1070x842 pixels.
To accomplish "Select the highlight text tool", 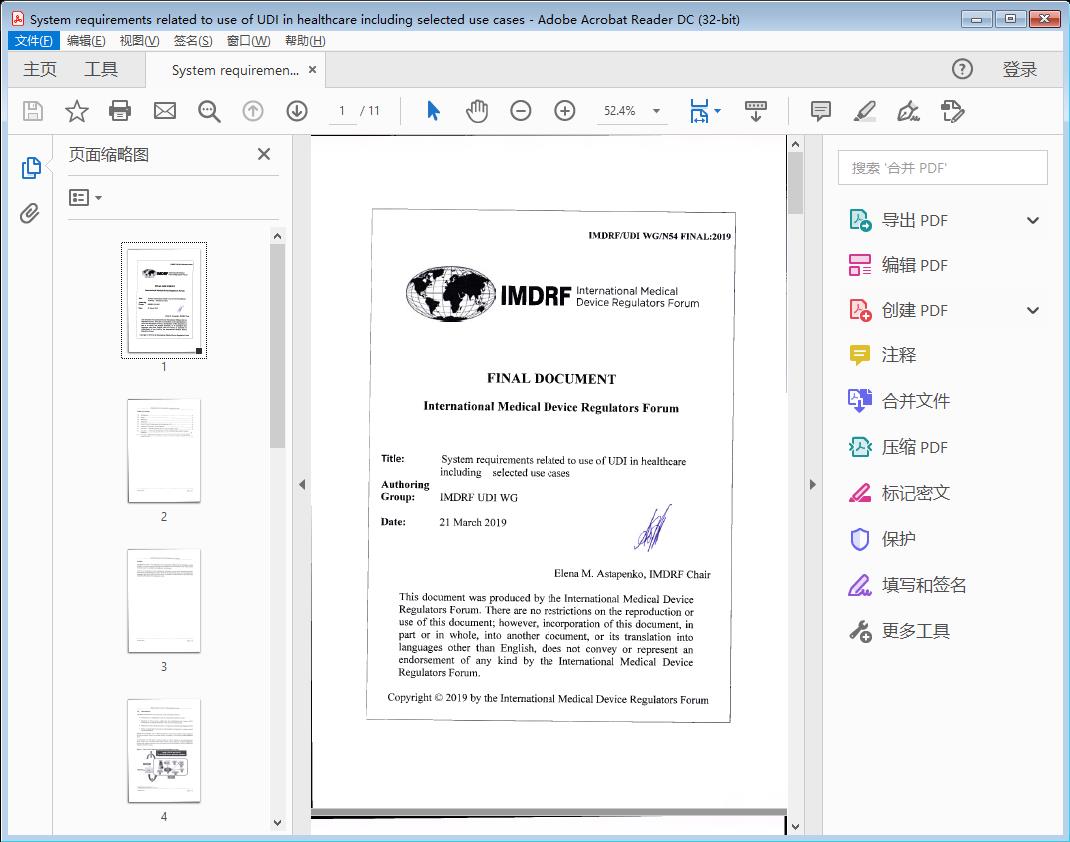I will coord(866,112).
